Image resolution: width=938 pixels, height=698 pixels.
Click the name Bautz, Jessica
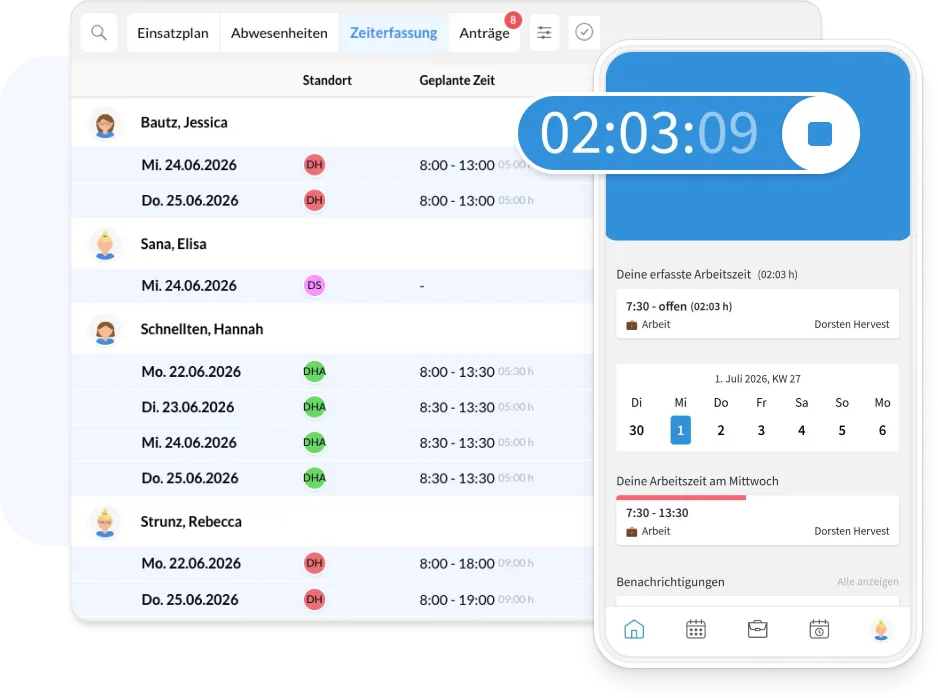(184, 123)
